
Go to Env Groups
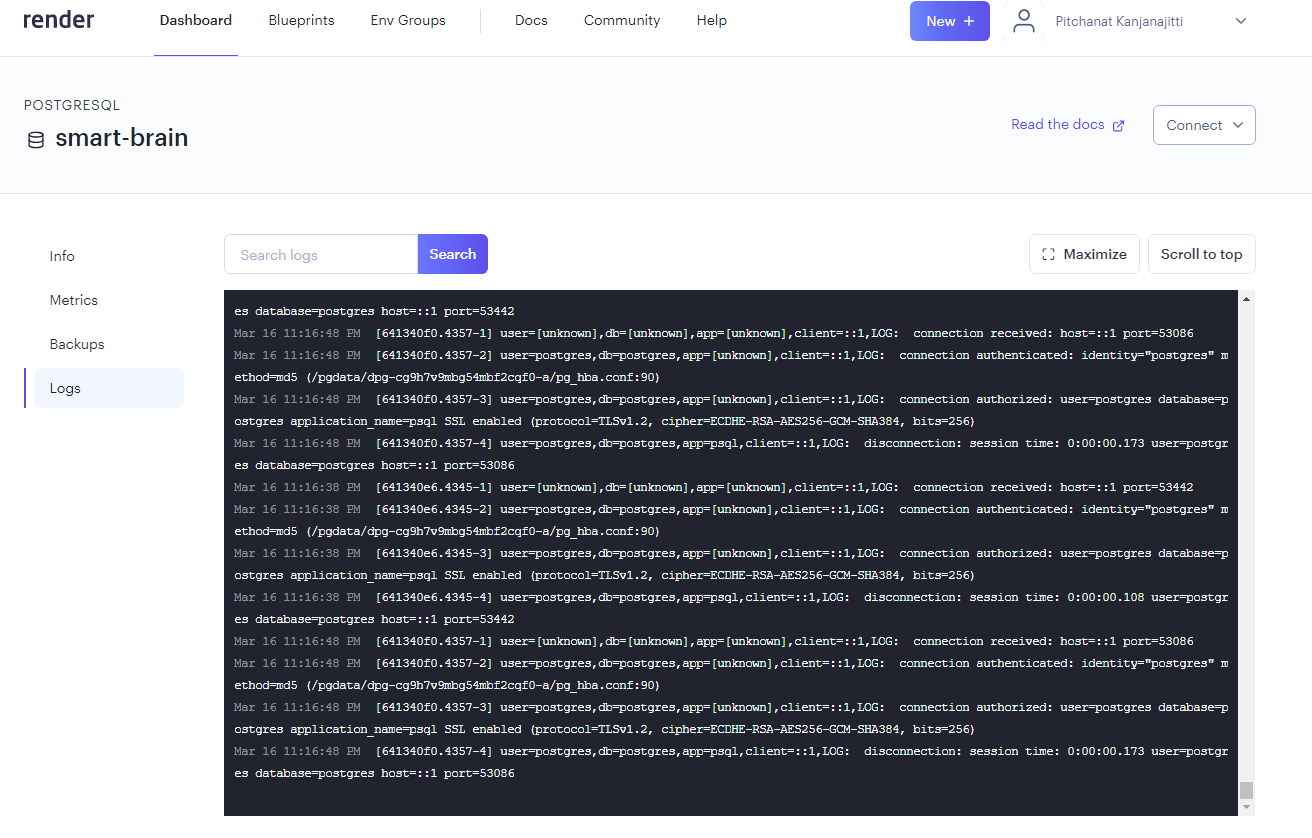pyautogui.click(x=407, y=20)
